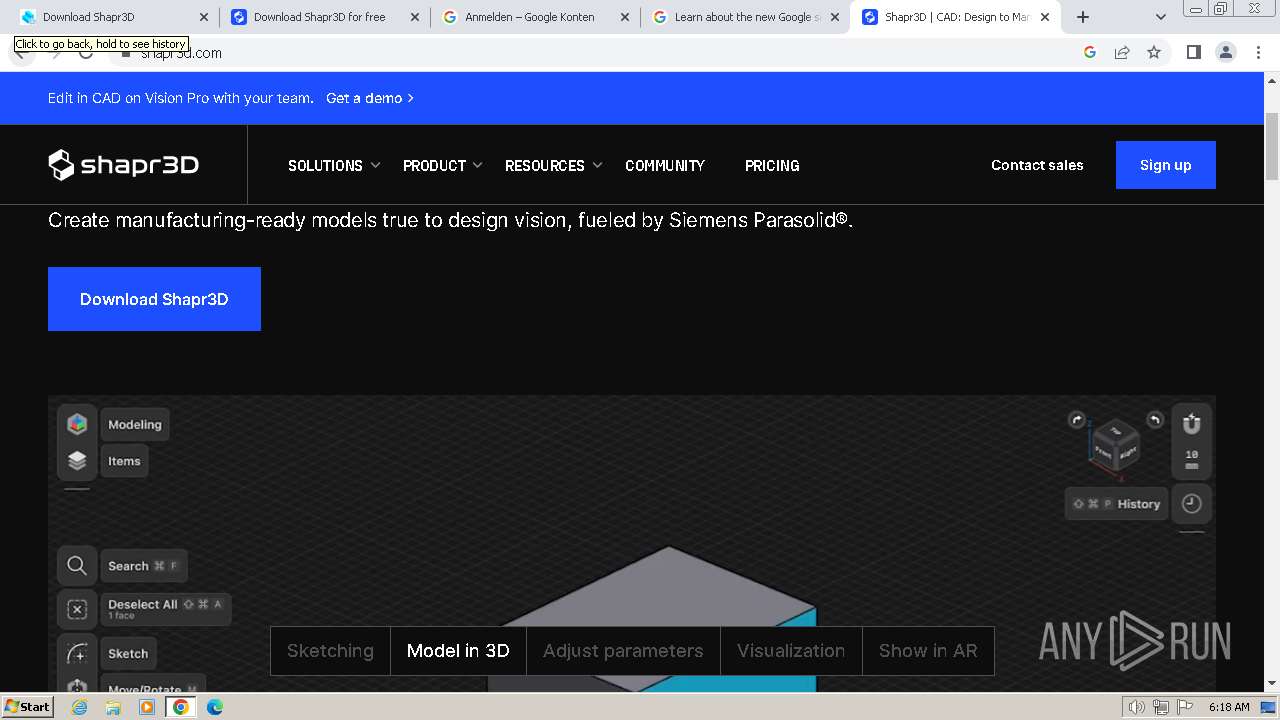The image size is (1280, 720).
Task: Select the Sketch tool icon
Action: point(77,654)
